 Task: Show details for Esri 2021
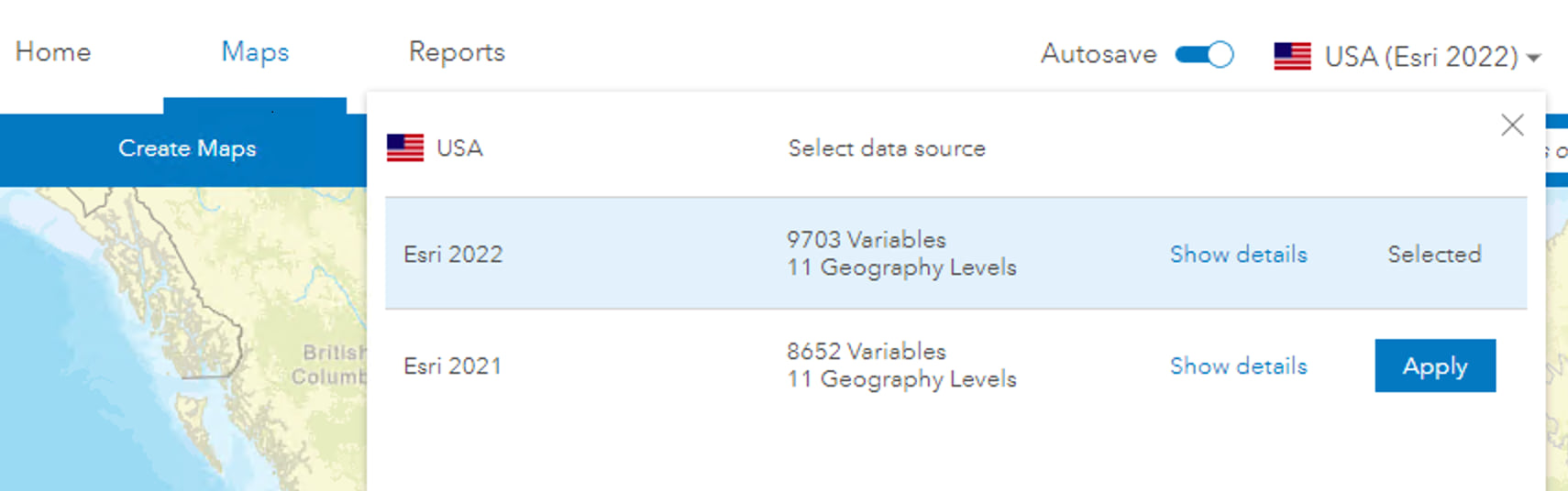pos(1238,366)
